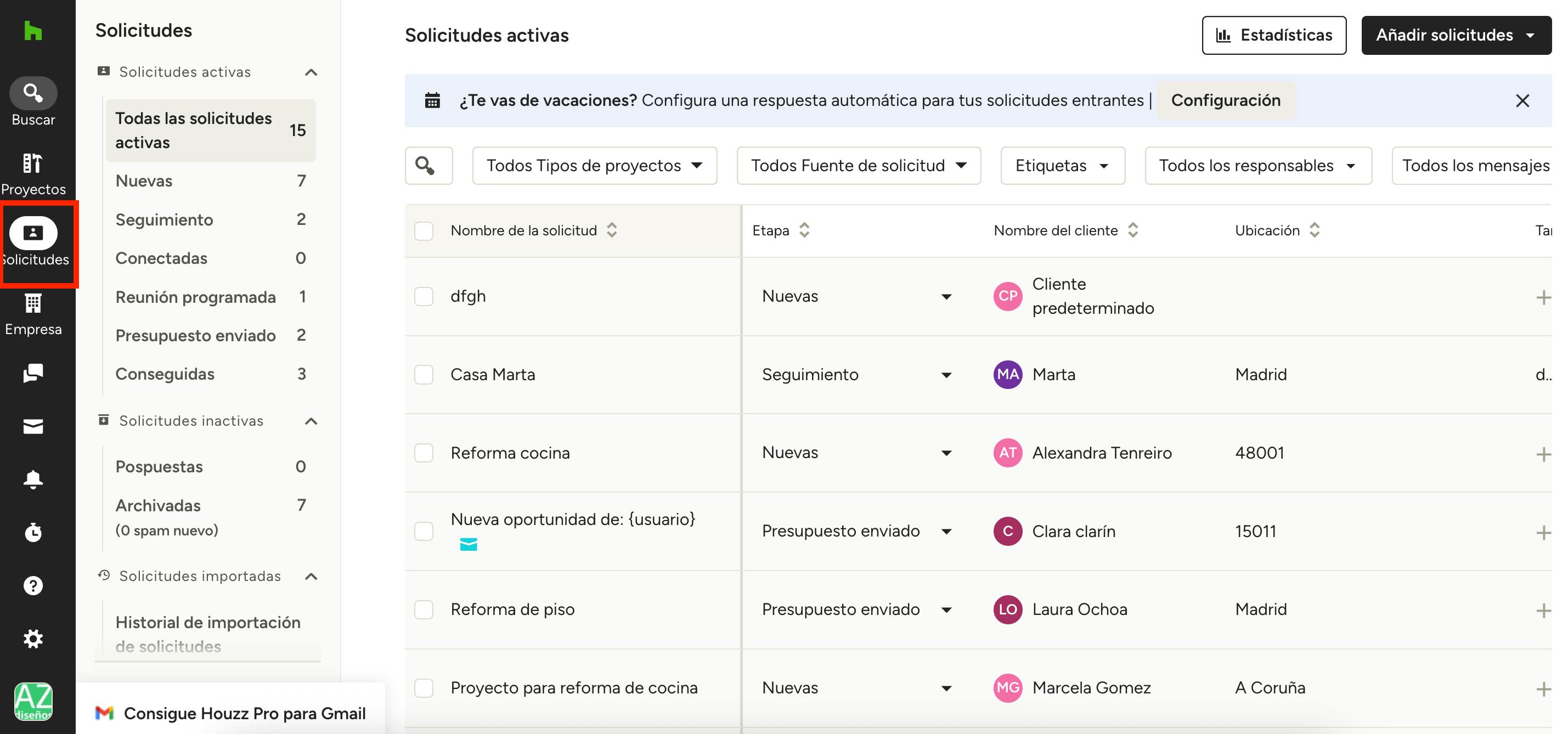Click the Houzz logo icon
Screen dimensions: 1568x734
click(x=33, y=30)
